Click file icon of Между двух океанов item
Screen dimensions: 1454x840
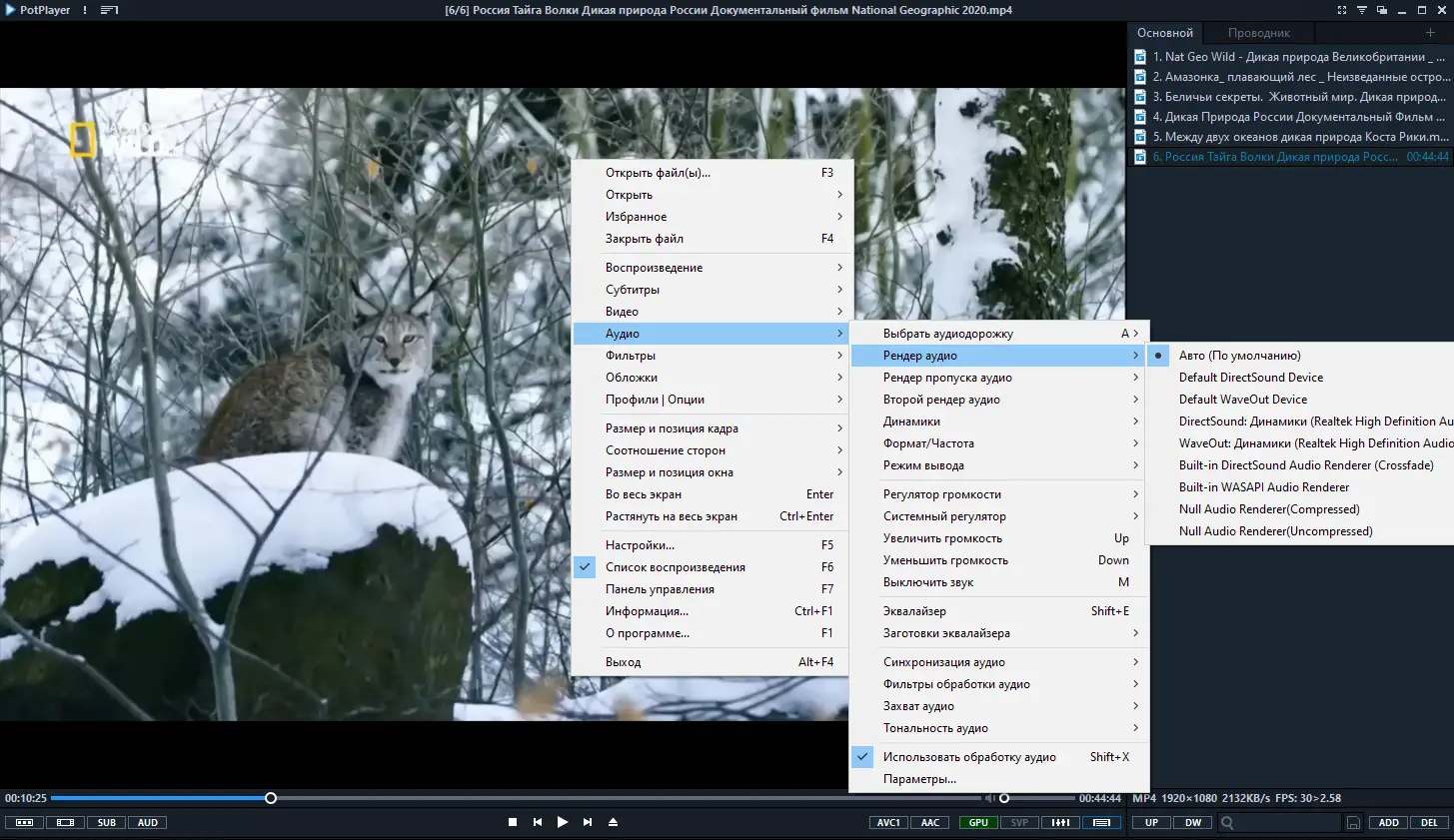coord(1140,137)
